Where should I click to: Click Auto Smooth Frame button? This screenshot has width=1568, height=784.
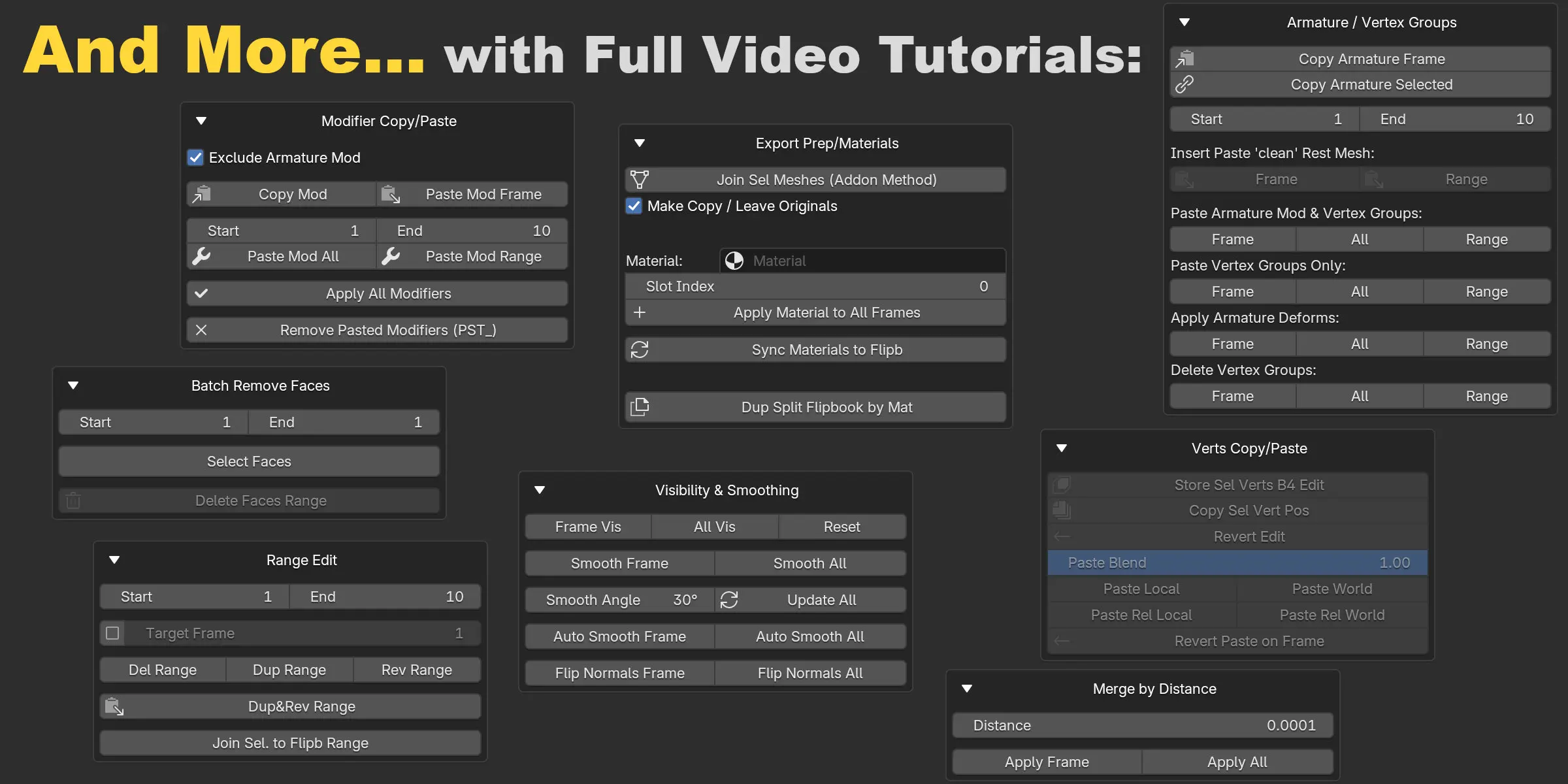click(x=619, y=636)
